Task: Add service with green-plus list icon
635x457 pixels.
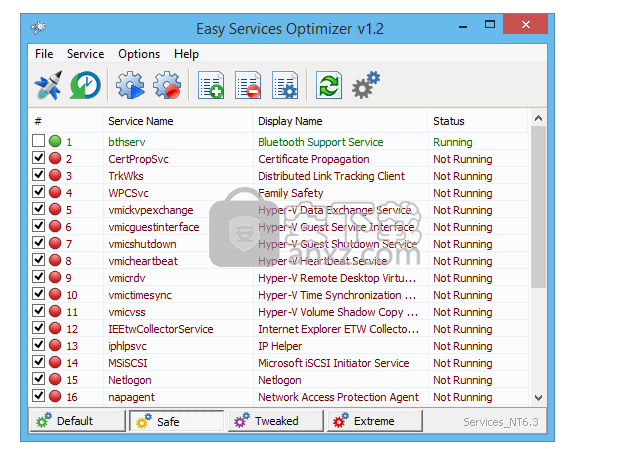Action: click(211, 86)
